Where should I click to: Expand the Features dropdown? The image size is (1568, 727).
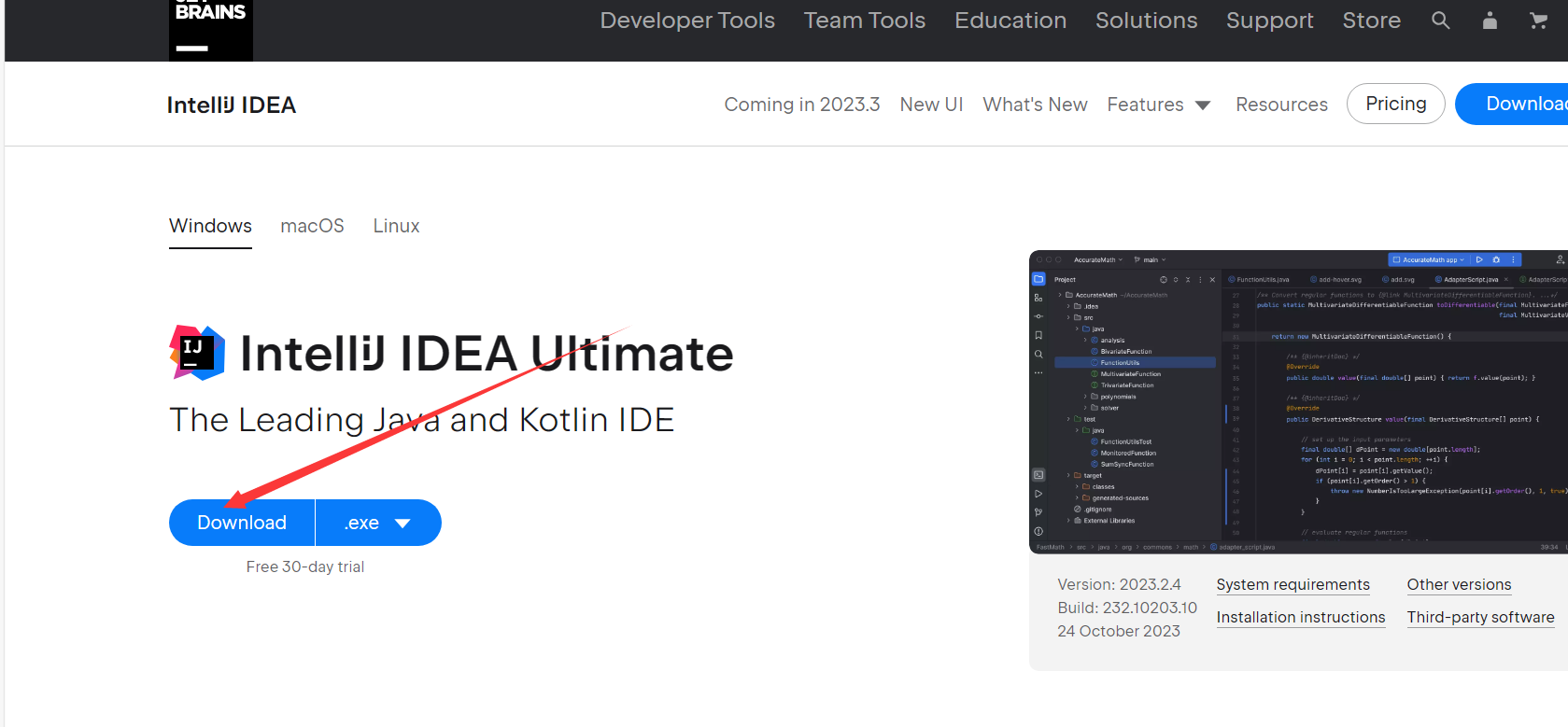pyautogui.click(x=1159, y=105)
